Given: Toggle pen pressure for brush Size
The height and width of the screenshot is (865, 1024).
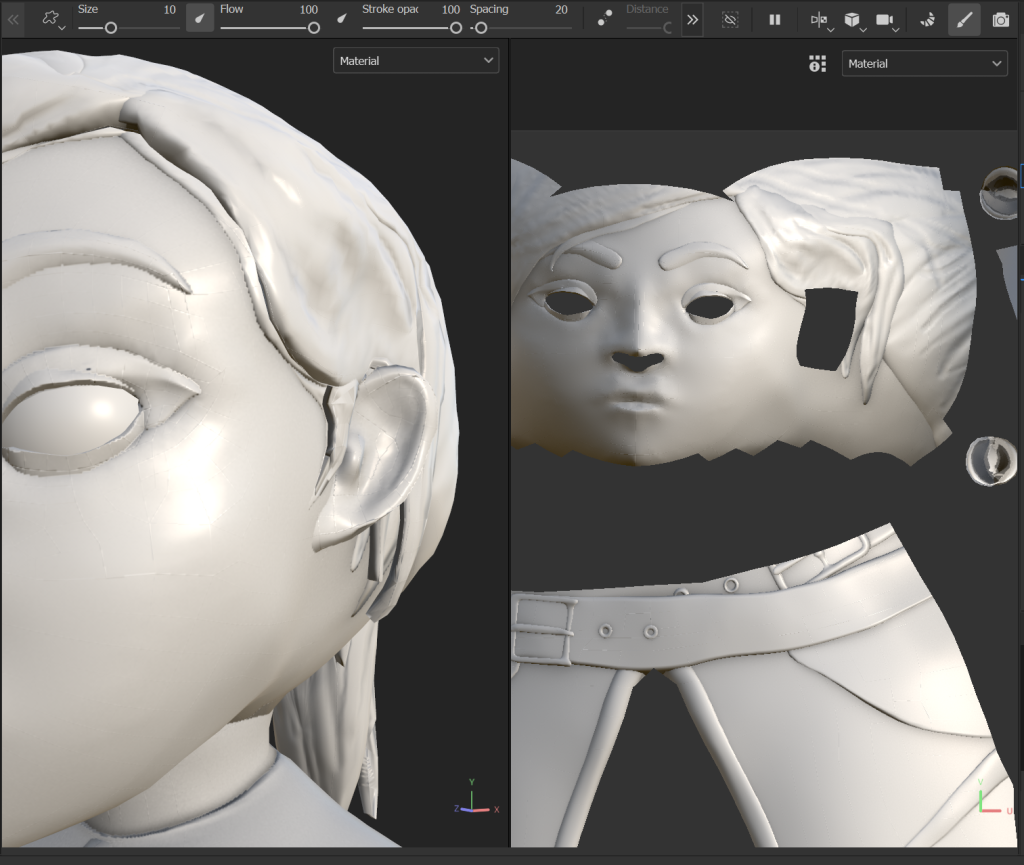Looking at the screenshot, I should tap(200, 18).
